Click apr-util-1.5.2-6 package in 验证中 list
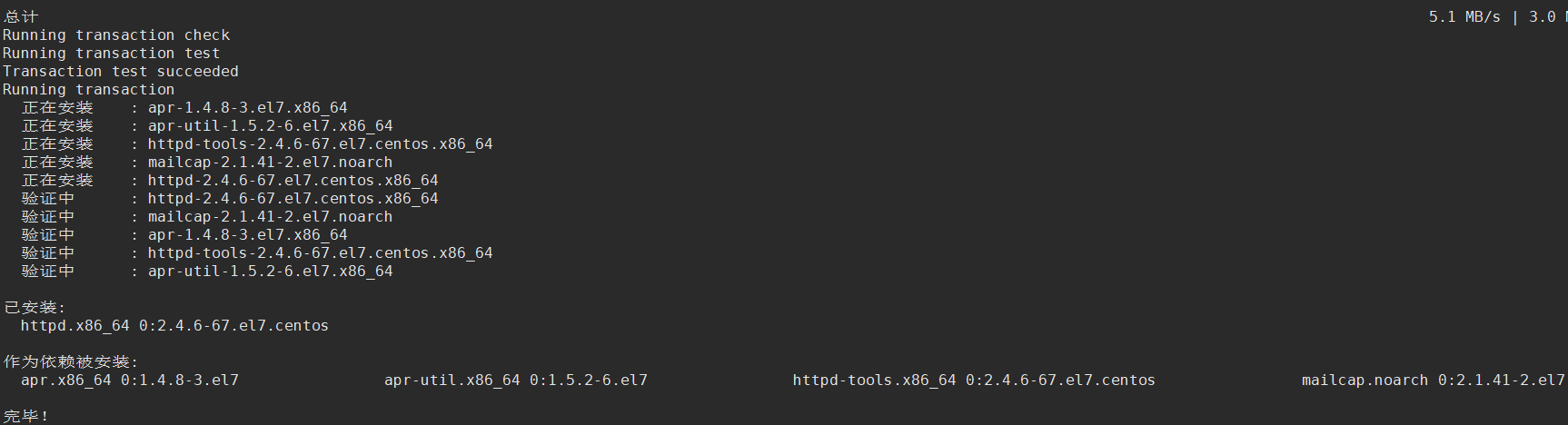Image resolution: width=1568 pixels, height=425 pixels. coord(270,271)
